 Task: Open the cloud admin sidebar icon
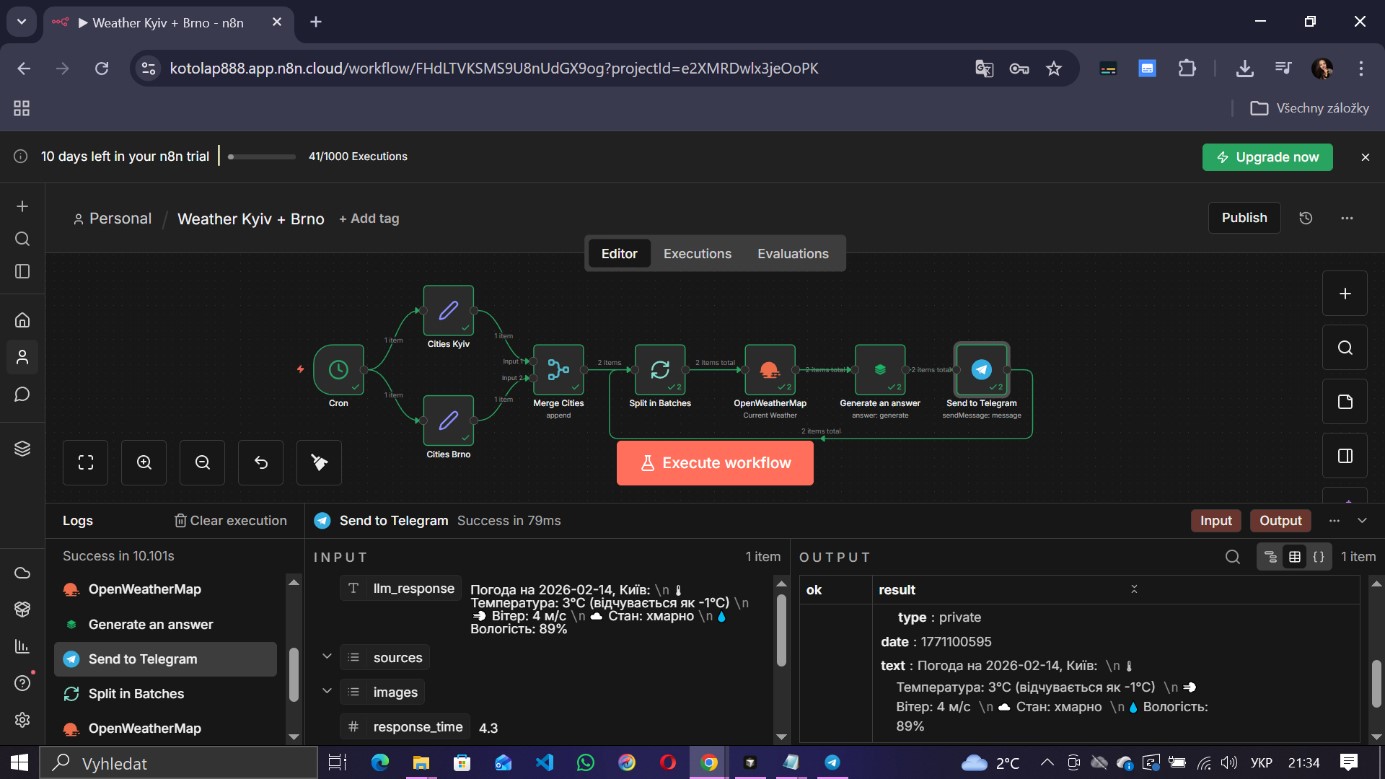[22, 573]
